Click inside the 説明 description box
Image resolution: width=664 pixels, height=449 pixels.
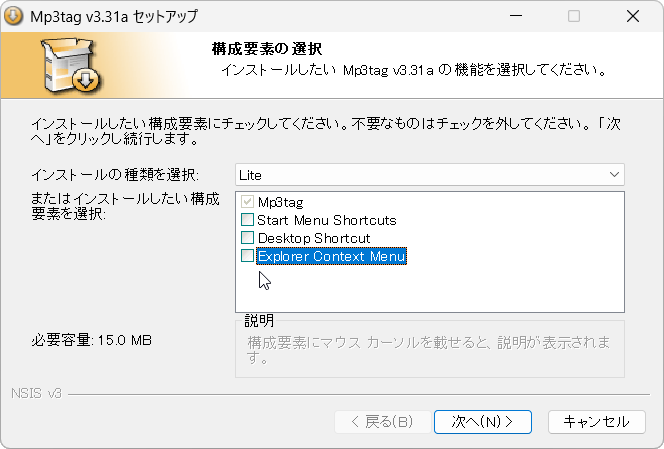(430, 350)
